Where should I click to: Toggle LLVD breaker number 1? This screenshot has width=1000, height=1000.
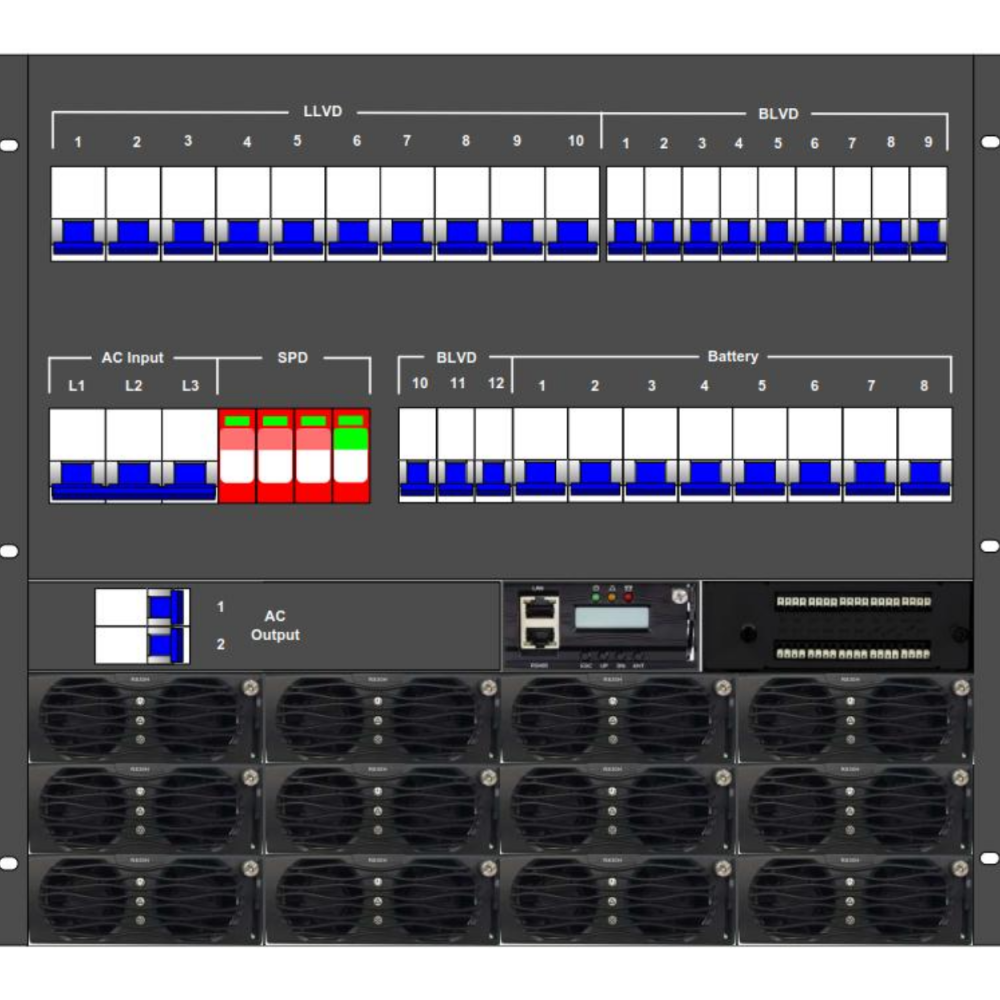[78, 232]
